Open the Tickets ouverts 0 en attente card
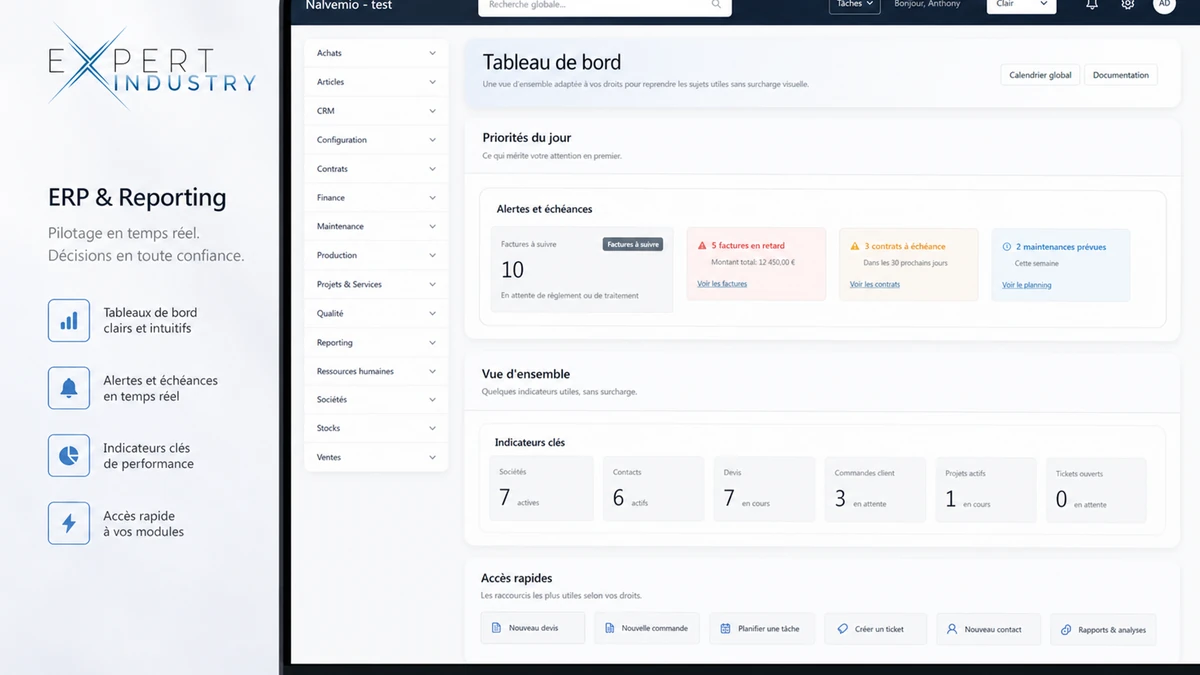Viewport: 1200px width, 675px height. pyautogui.click(x=1097, y=490)
